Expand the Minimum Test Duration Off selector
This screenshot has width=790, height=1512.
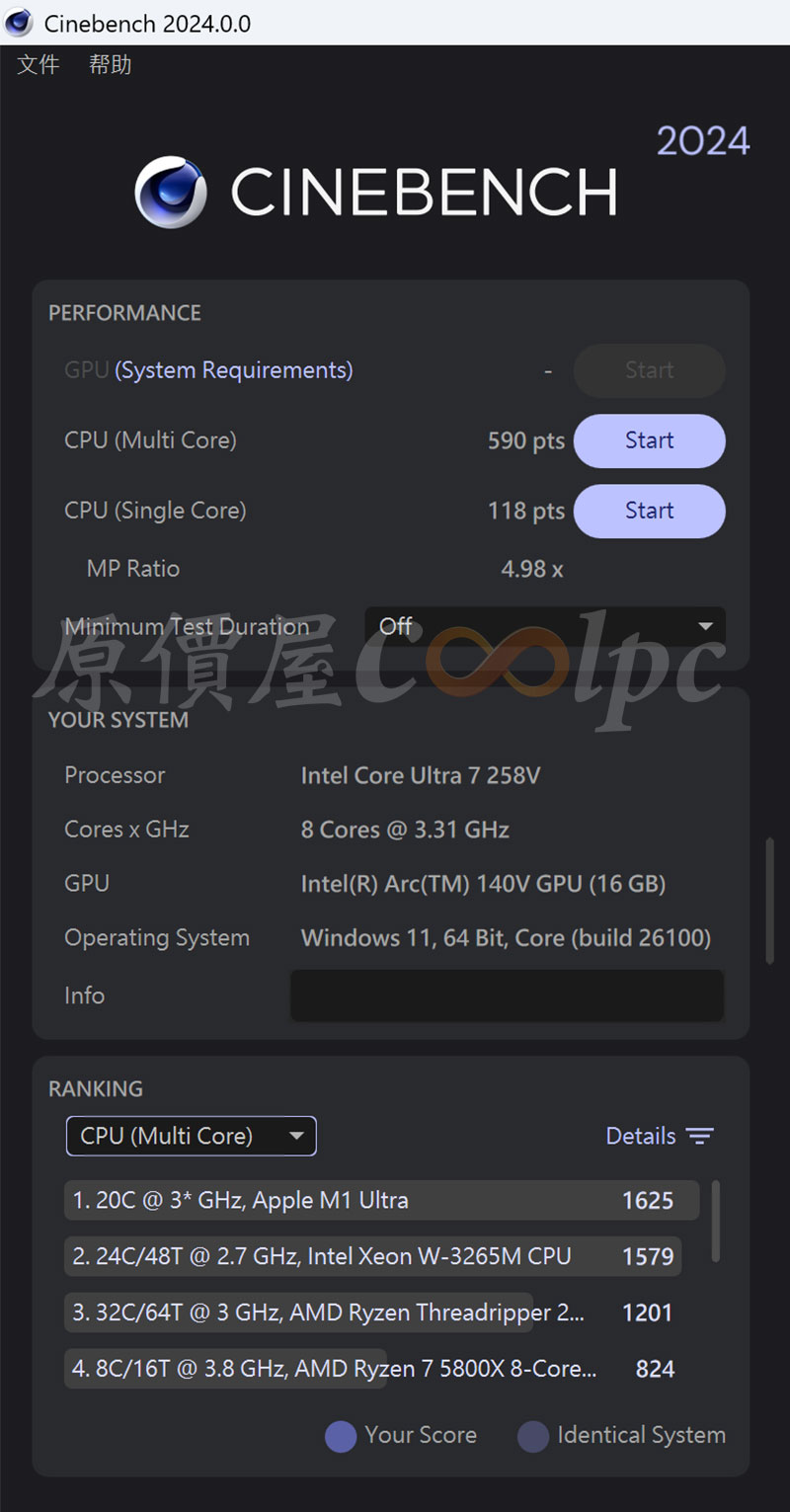pyautogui.click(x=545, y=627)
